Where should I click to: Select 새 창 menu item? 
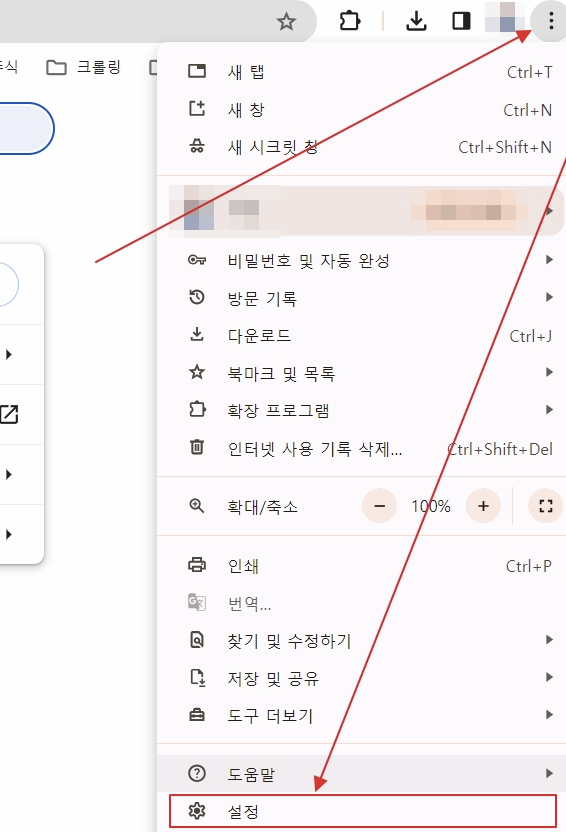pos(362,110)
